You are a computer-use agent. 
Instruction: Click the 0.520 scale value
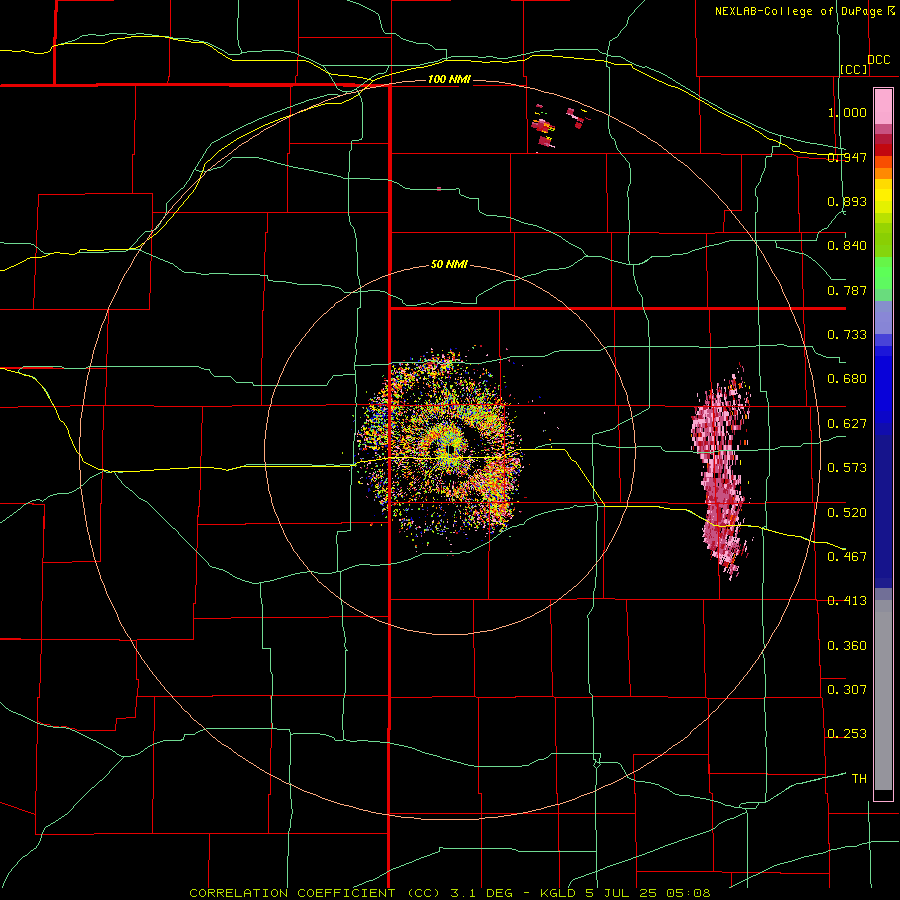847,513
